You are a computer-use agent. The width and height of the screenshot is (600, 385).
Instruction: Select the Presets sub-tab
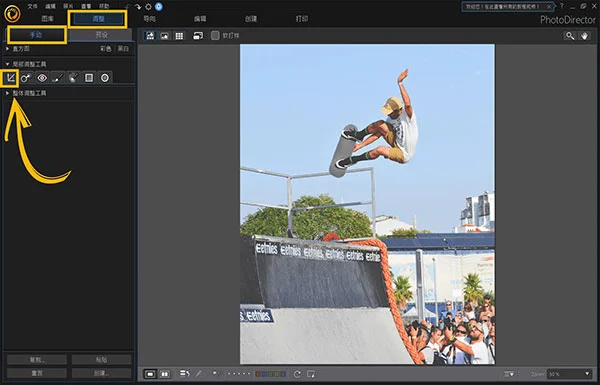tap(101, 35)
